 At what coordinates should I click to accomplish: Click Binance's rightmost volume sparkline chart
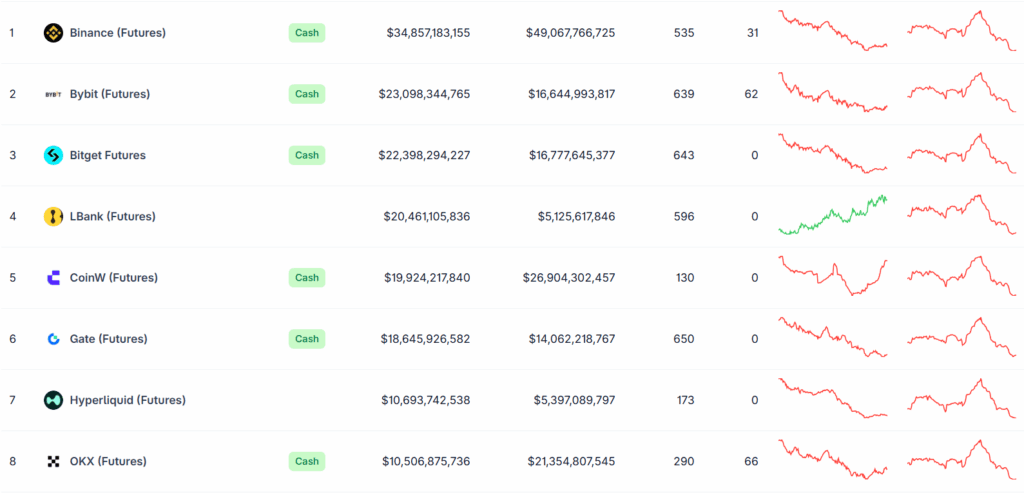tap(961, 31)
